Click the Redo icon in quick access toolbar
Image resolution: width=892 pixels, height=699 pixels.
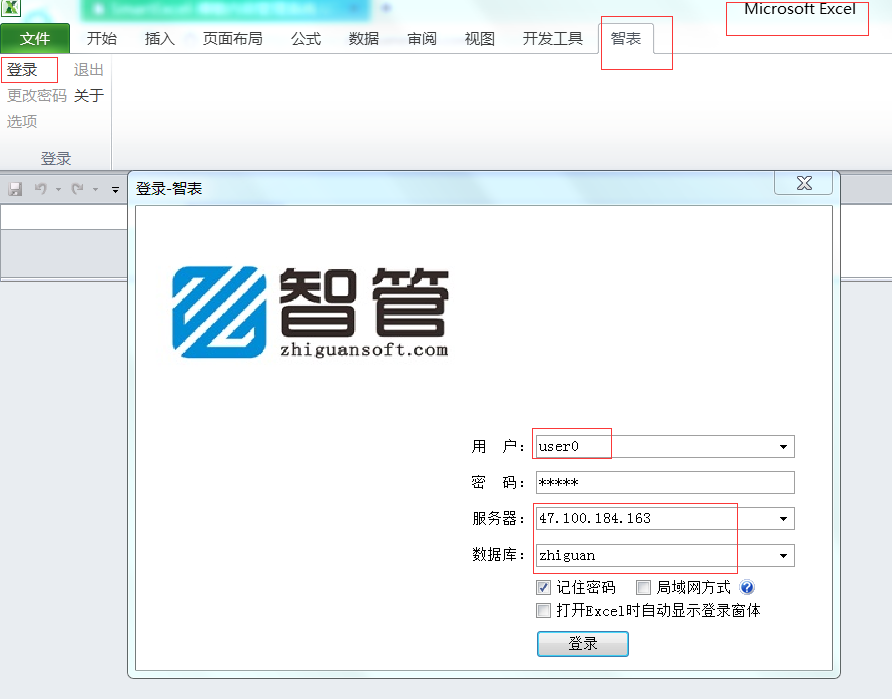point(77,189)
